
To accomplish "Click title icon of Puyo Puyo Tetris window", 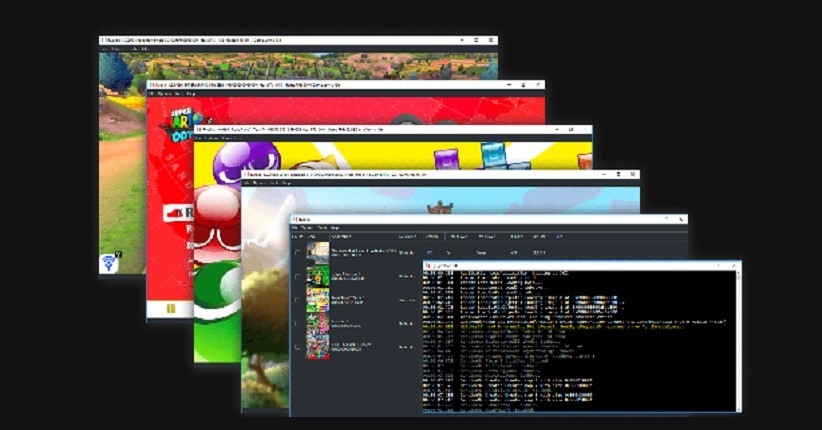I will 199,129.
